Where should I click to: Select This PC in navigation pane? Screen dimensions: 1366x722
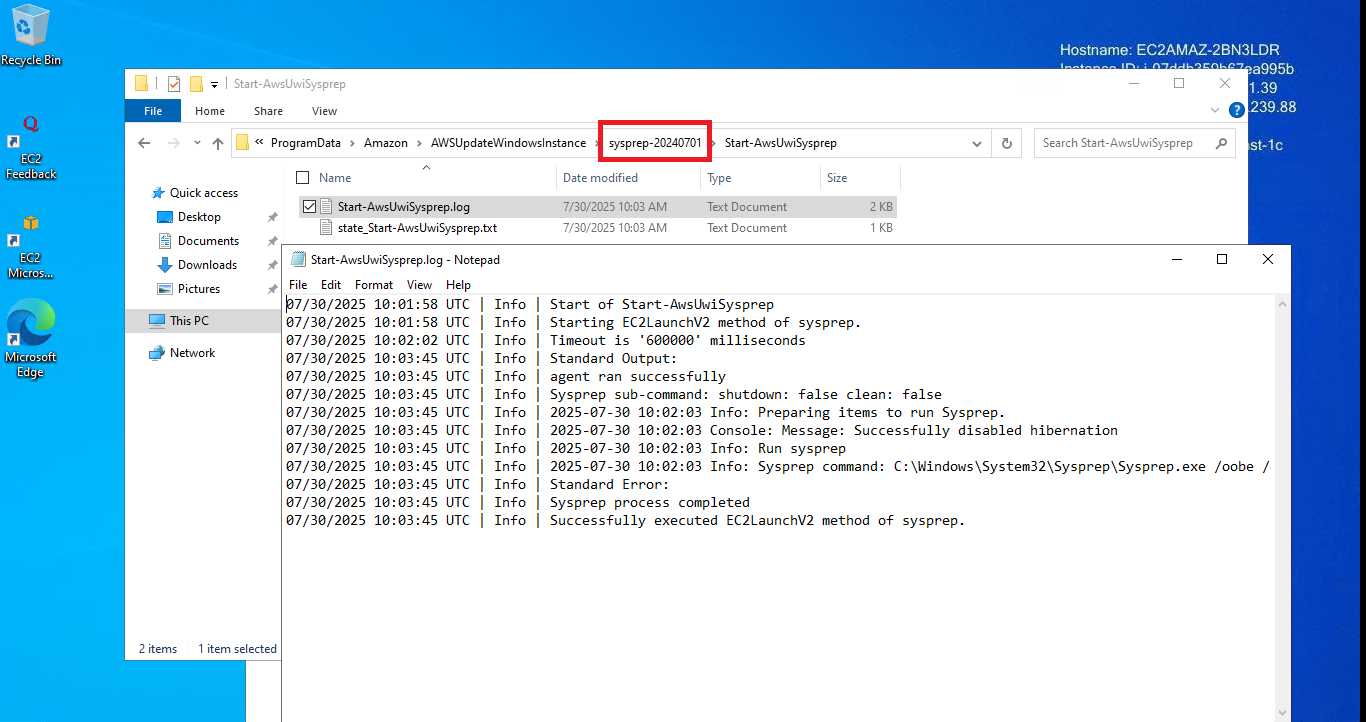tap(189, 321)
